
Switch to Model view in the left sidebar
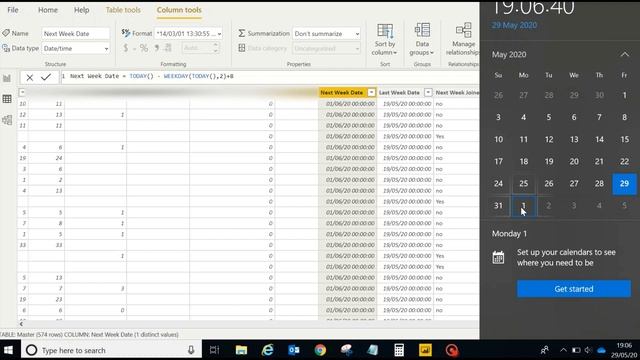(x=7, y=120)
